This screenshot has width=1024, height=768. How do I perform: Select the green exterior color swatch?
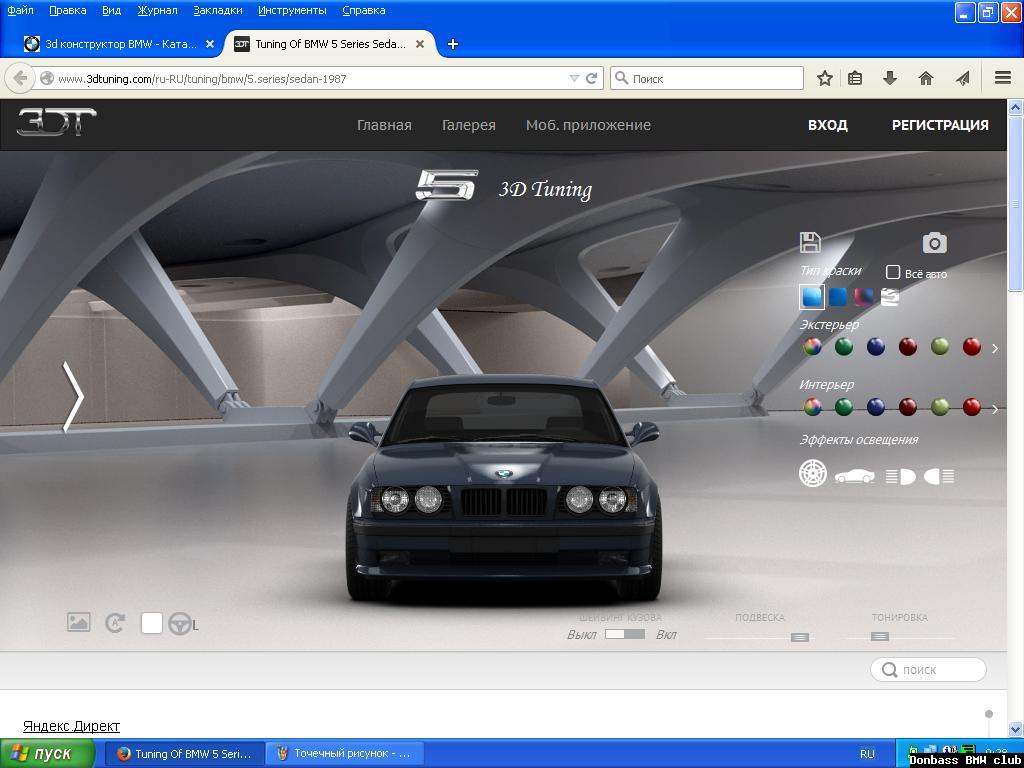click(843, 346)
